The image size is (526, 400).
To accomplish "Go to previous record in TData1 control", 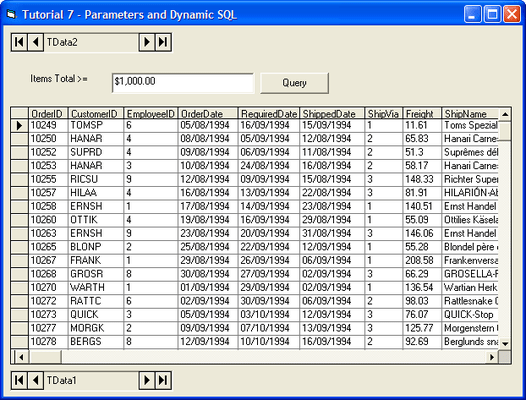I will 36,381.
